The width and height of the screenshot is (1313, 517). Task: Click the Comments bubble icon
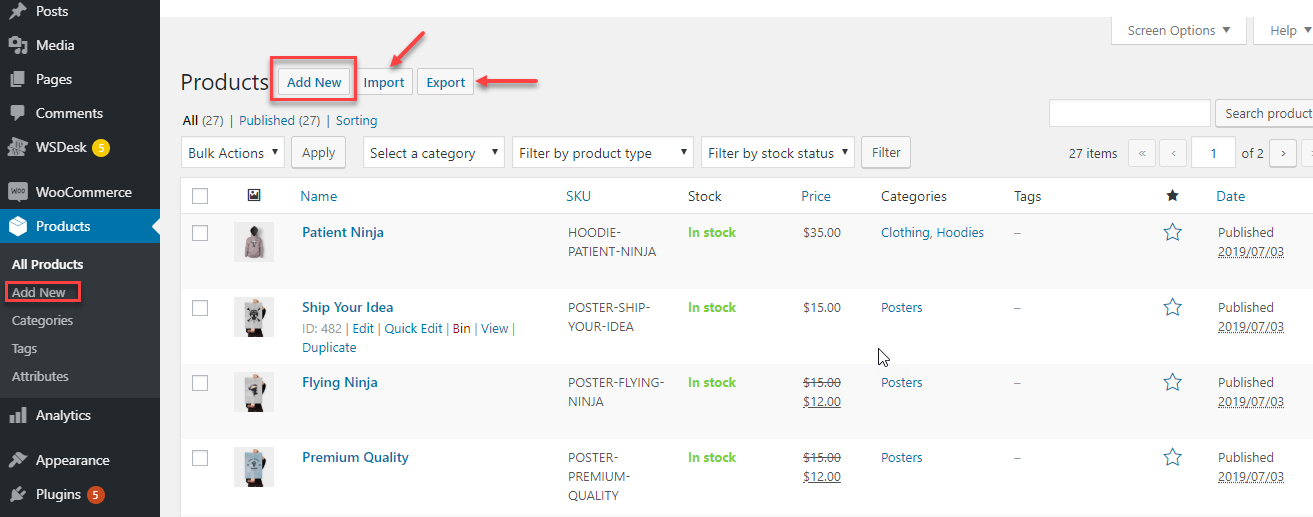point(18,113)
